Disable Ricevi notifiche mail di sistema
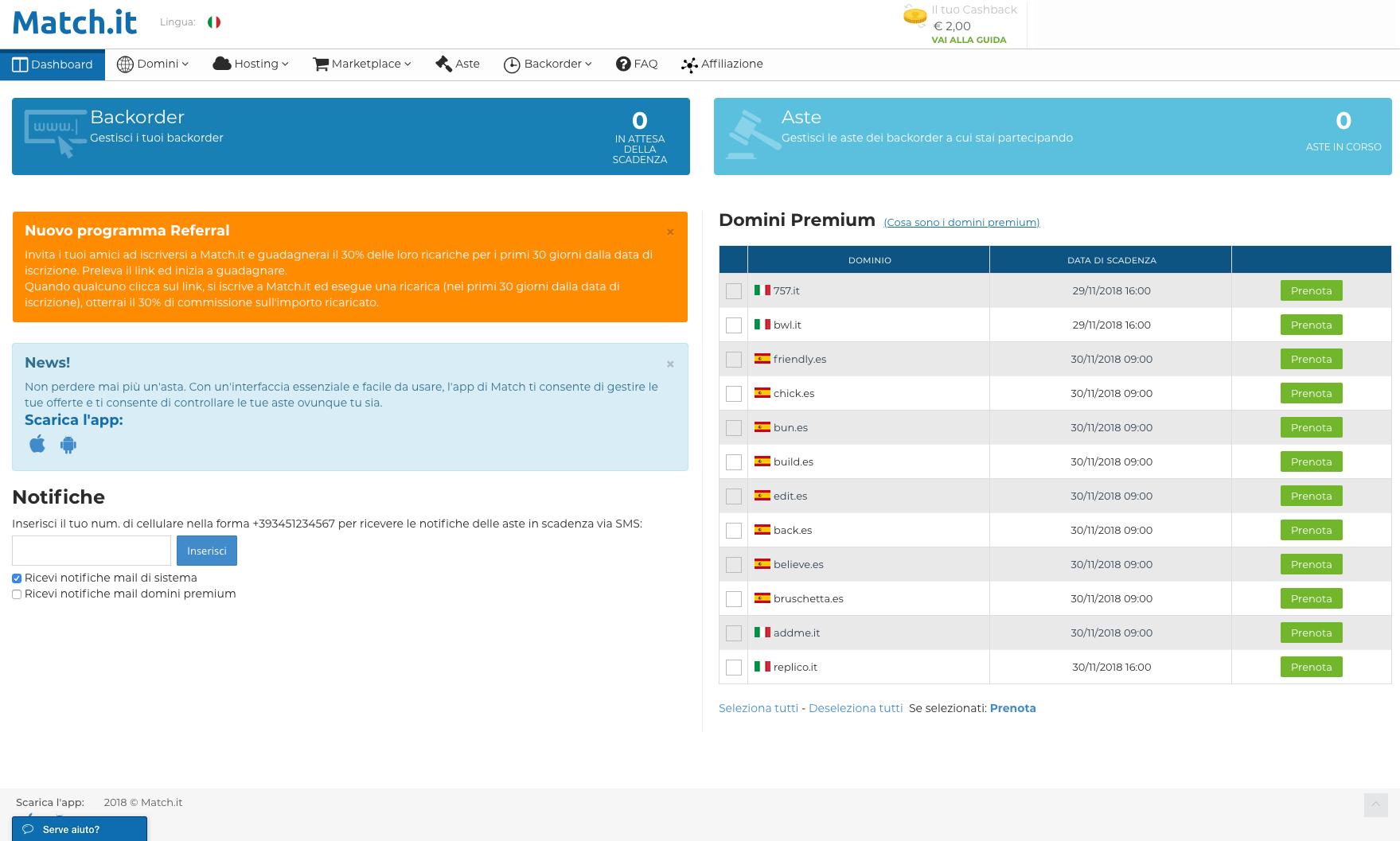1400x841 pixels. (x=17, y=578)
